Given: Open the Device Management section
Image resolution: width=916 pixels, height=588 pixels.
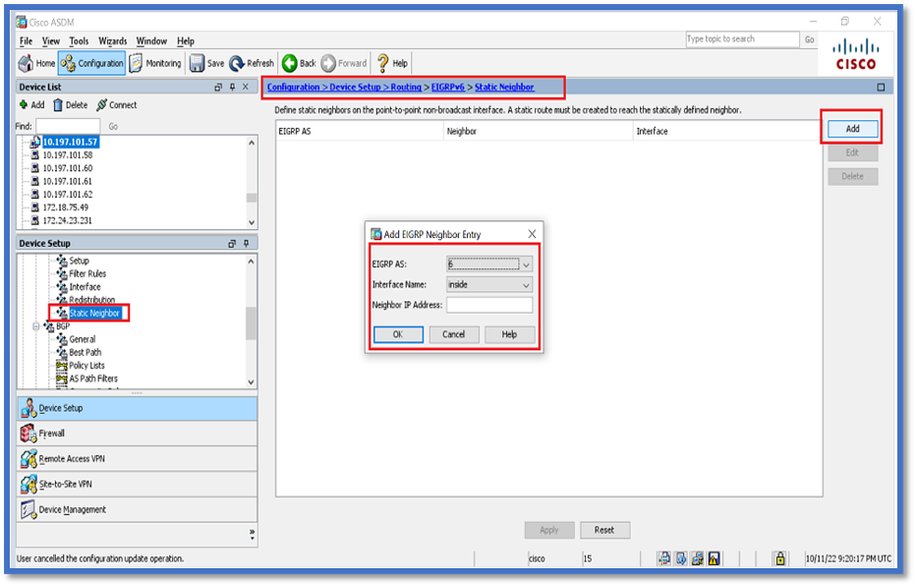Looking at the screenshot, I should pos(137,510).
